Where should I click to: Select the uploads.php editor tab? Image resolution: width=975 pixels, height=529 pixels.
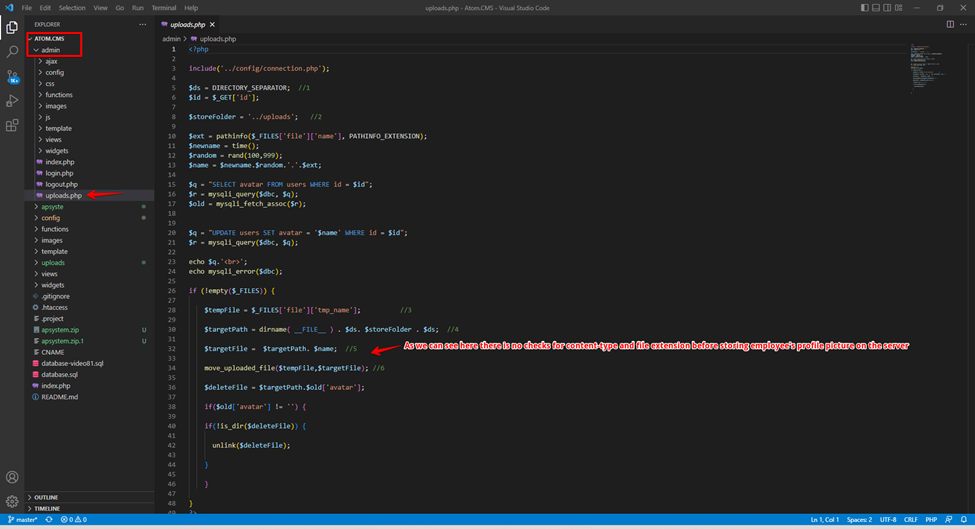(x=188, y=25)
